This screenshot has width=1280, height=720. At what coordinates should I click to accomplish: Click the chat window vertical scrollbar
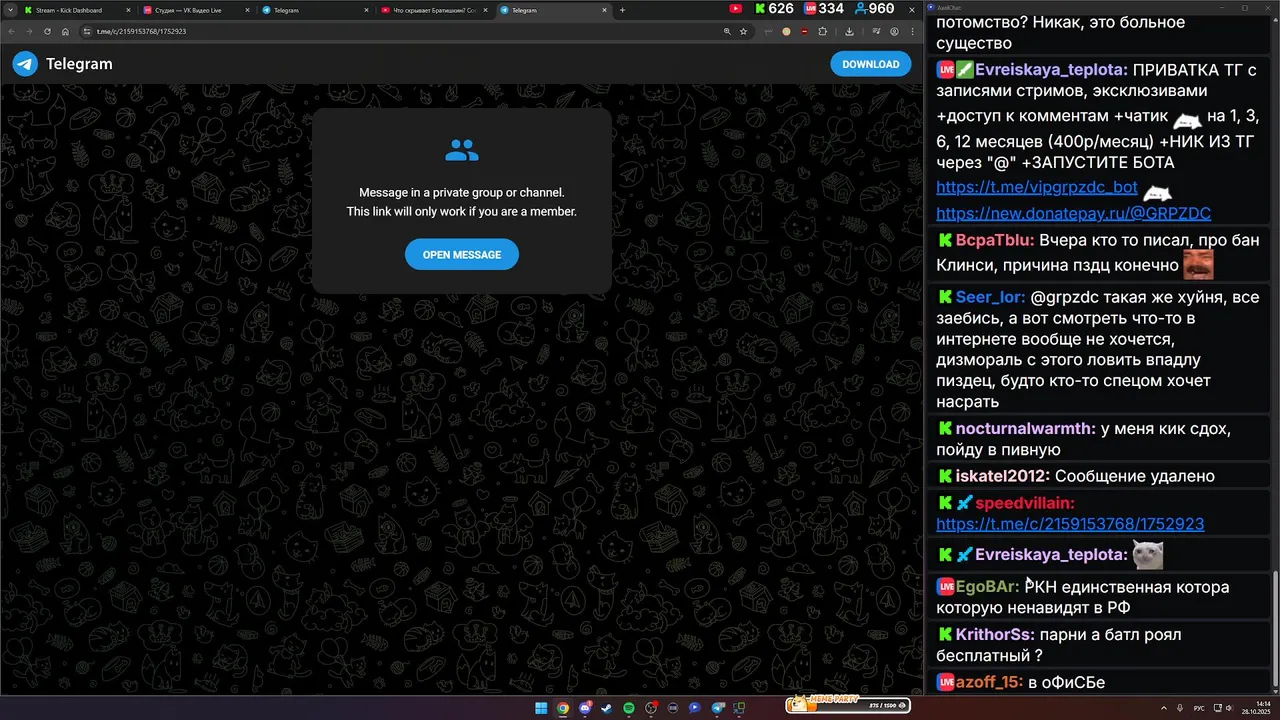click(1274, 630)
